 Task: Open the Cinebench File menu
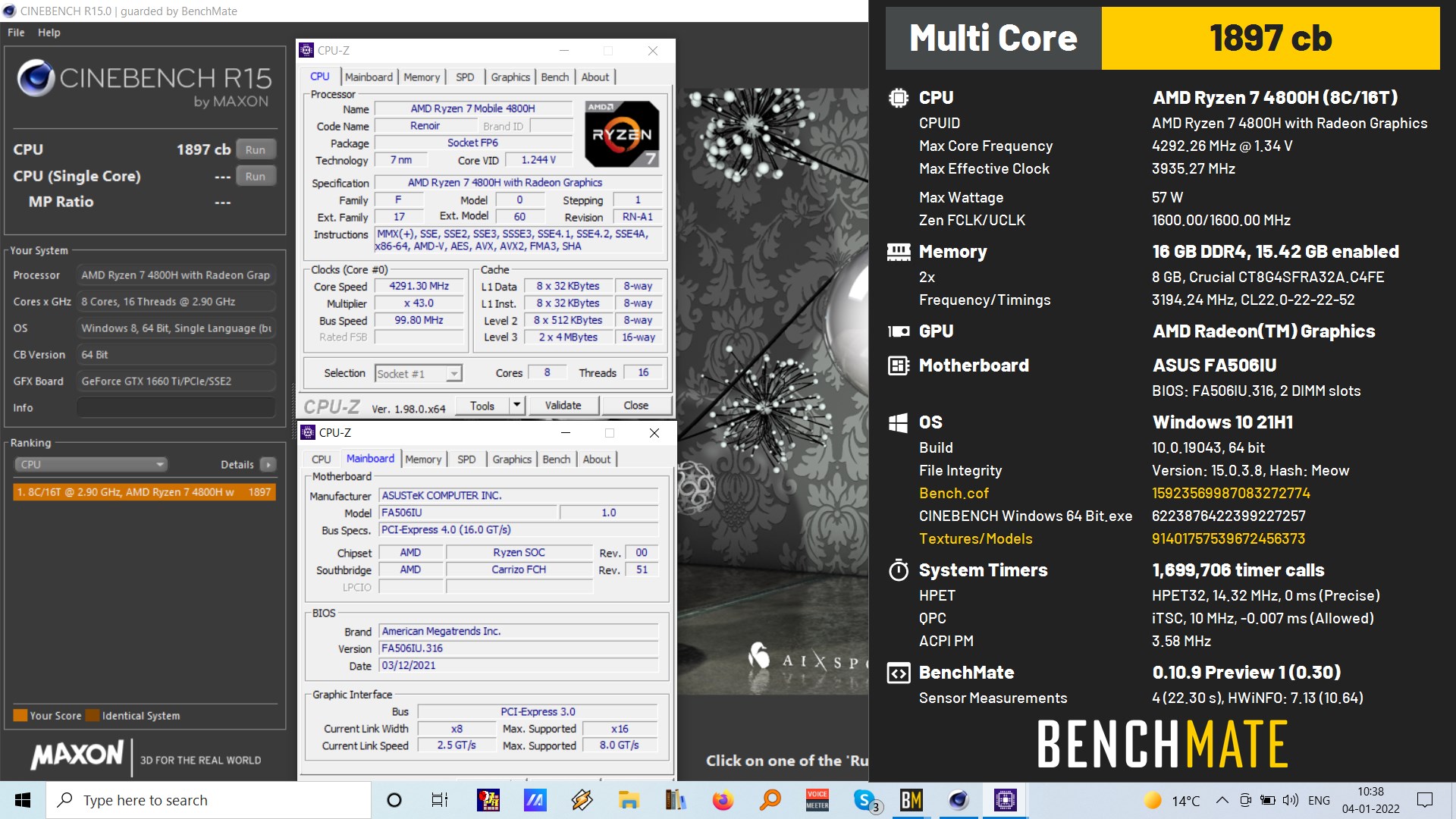point(16,33)
